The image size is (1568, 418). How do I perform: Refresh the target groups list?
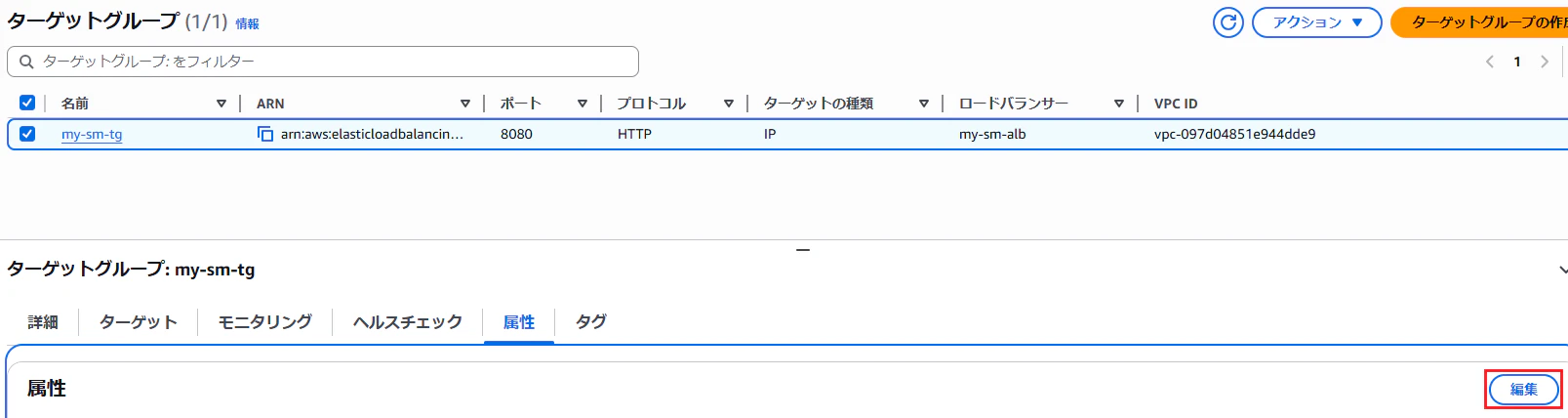(1227, 21)
